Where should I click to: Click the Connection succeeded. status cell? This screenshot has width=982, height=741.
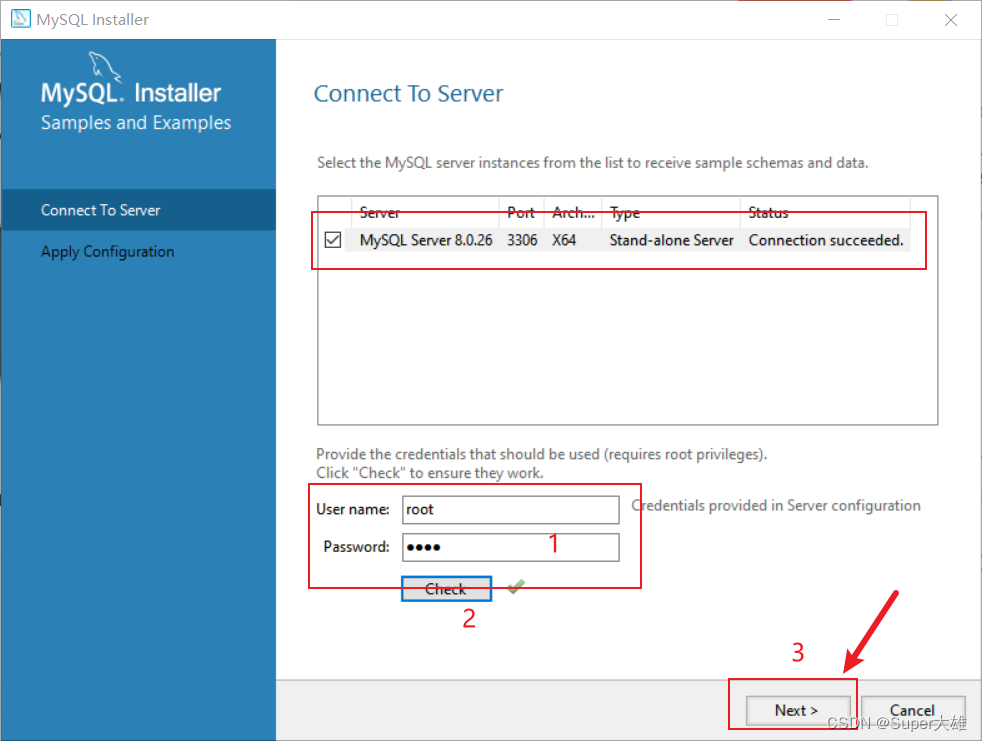tap(826, 240)
